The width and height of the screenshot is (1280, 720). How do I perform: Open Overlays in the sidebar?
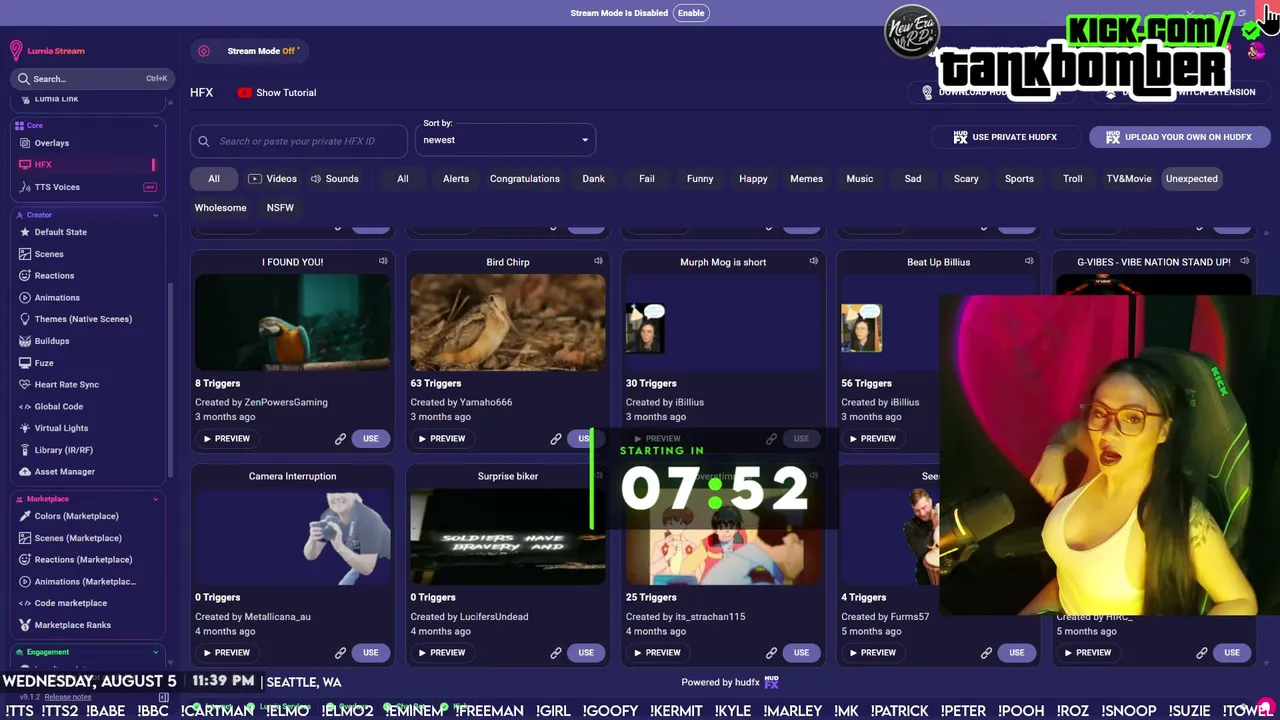[52, 143]
